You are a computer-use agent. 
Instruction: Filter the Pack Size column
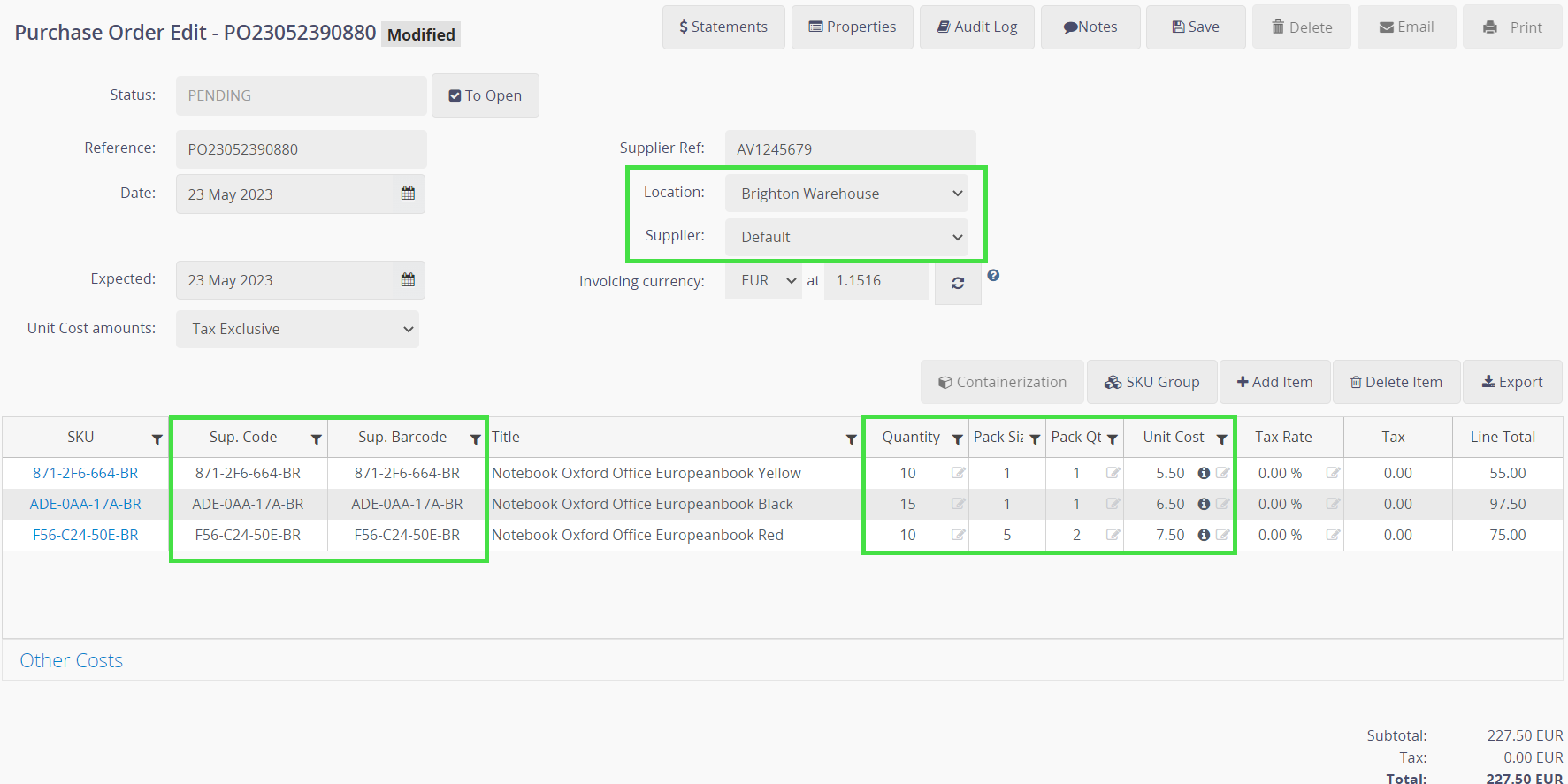1034,439
